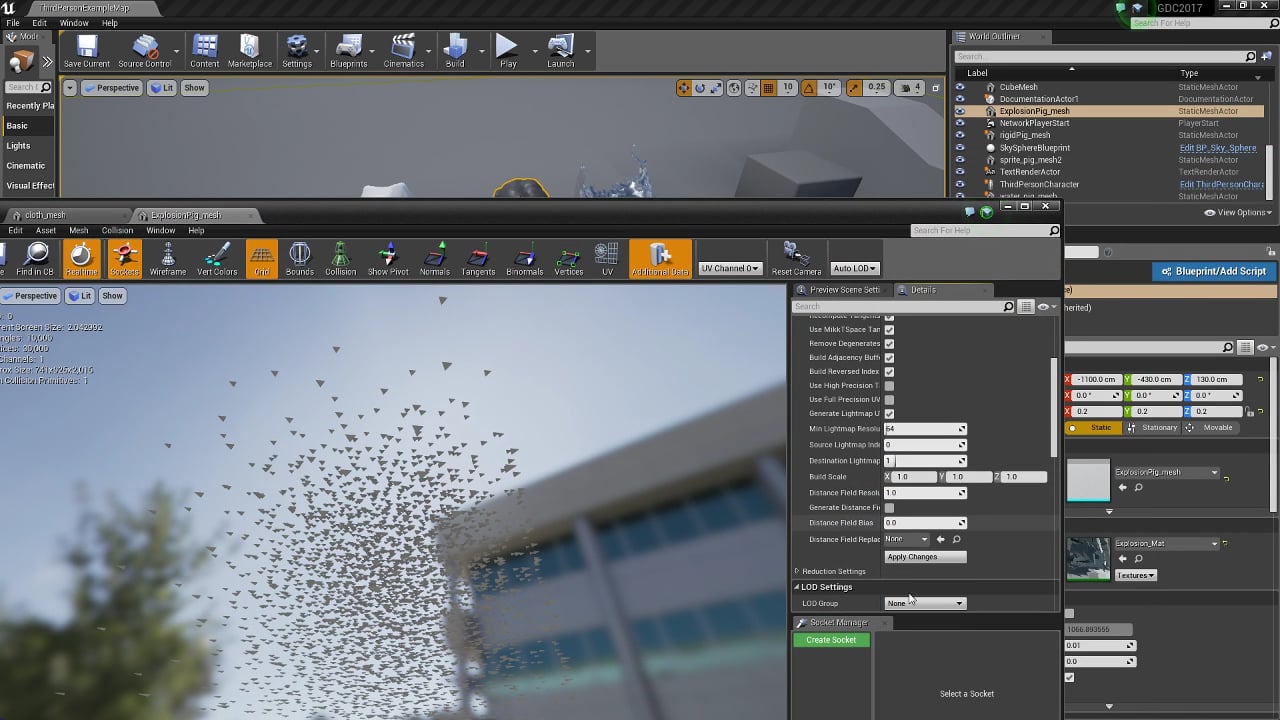Toggle the Grid icon
The image size is (1280, 720).
coord(262,259)
